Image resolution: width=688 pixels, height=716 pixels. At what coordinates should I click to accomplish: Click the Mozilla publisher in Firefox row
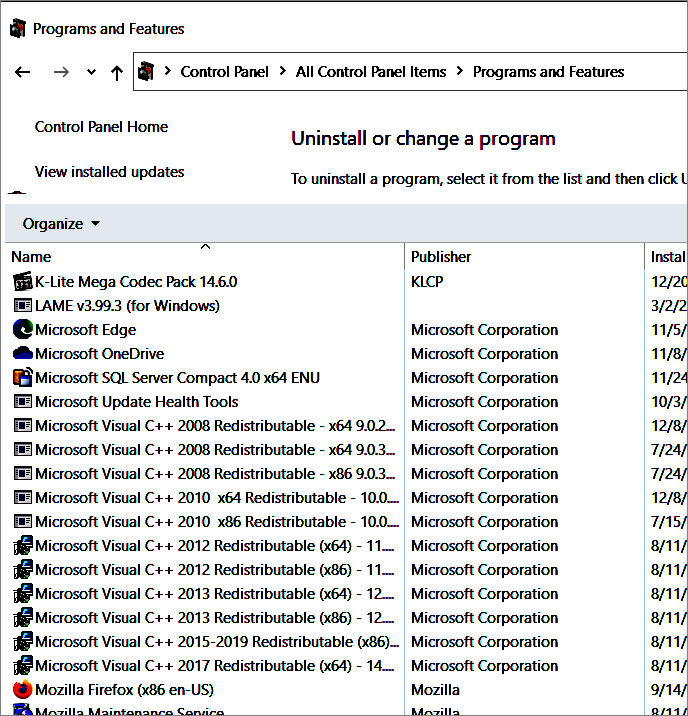pyautogui.click(x=435, y=690)
